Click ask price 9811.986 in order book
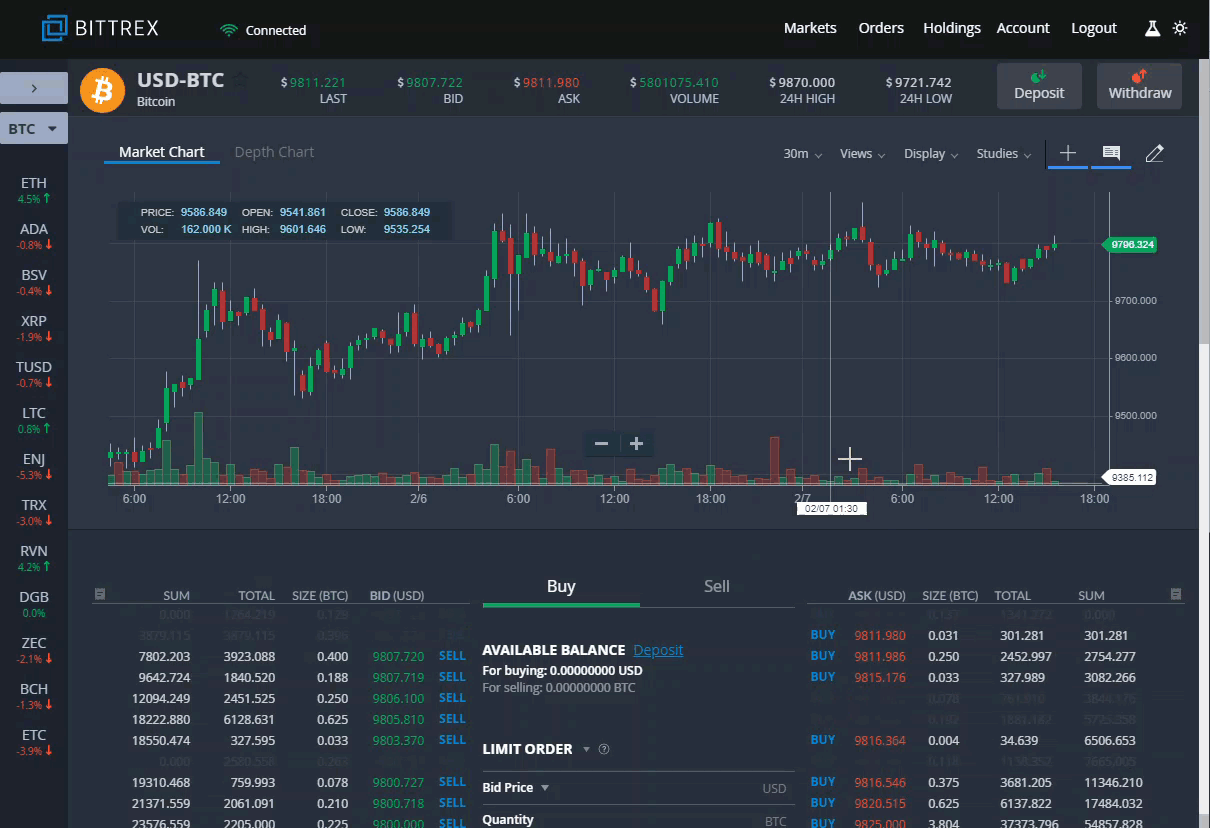The image size is (1210, 828). click(x=880, y=656)
